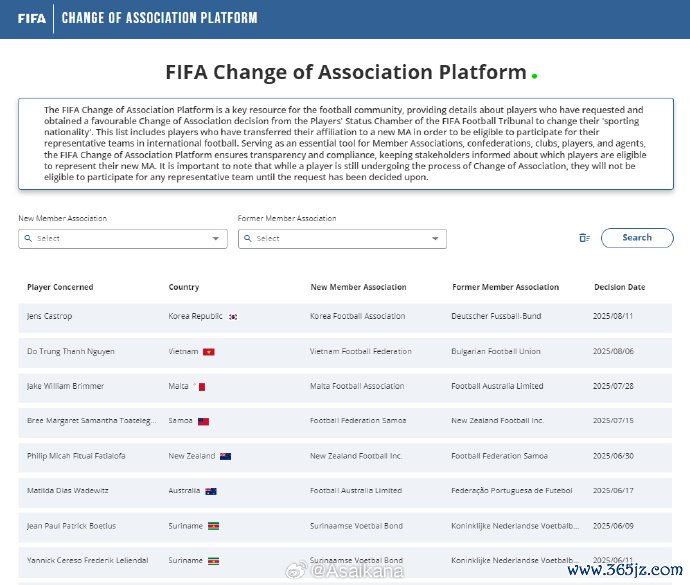This screenshot has height=585, width=690.
Task: Click the Australia flag icon
Action: click(x=211, y=491)
